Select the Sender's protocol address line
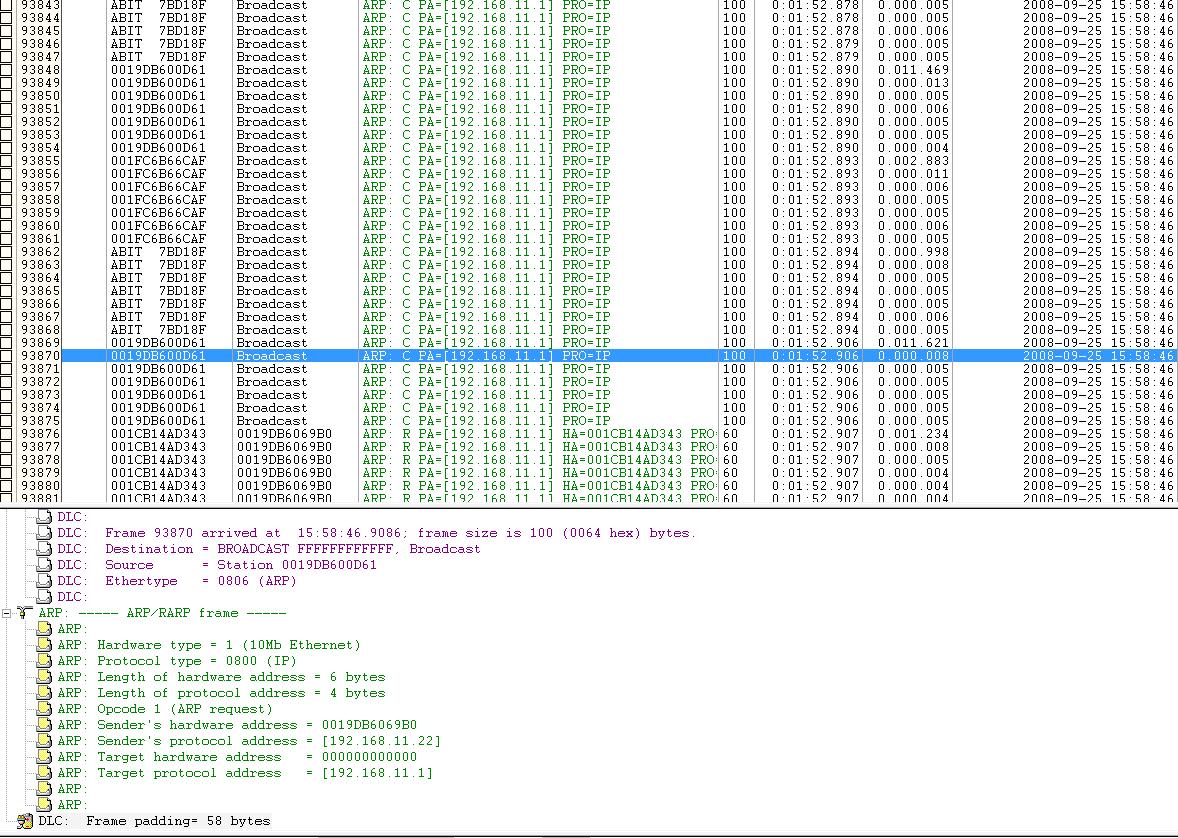This screenshot has width=1178, height=838. coord(268,741)
